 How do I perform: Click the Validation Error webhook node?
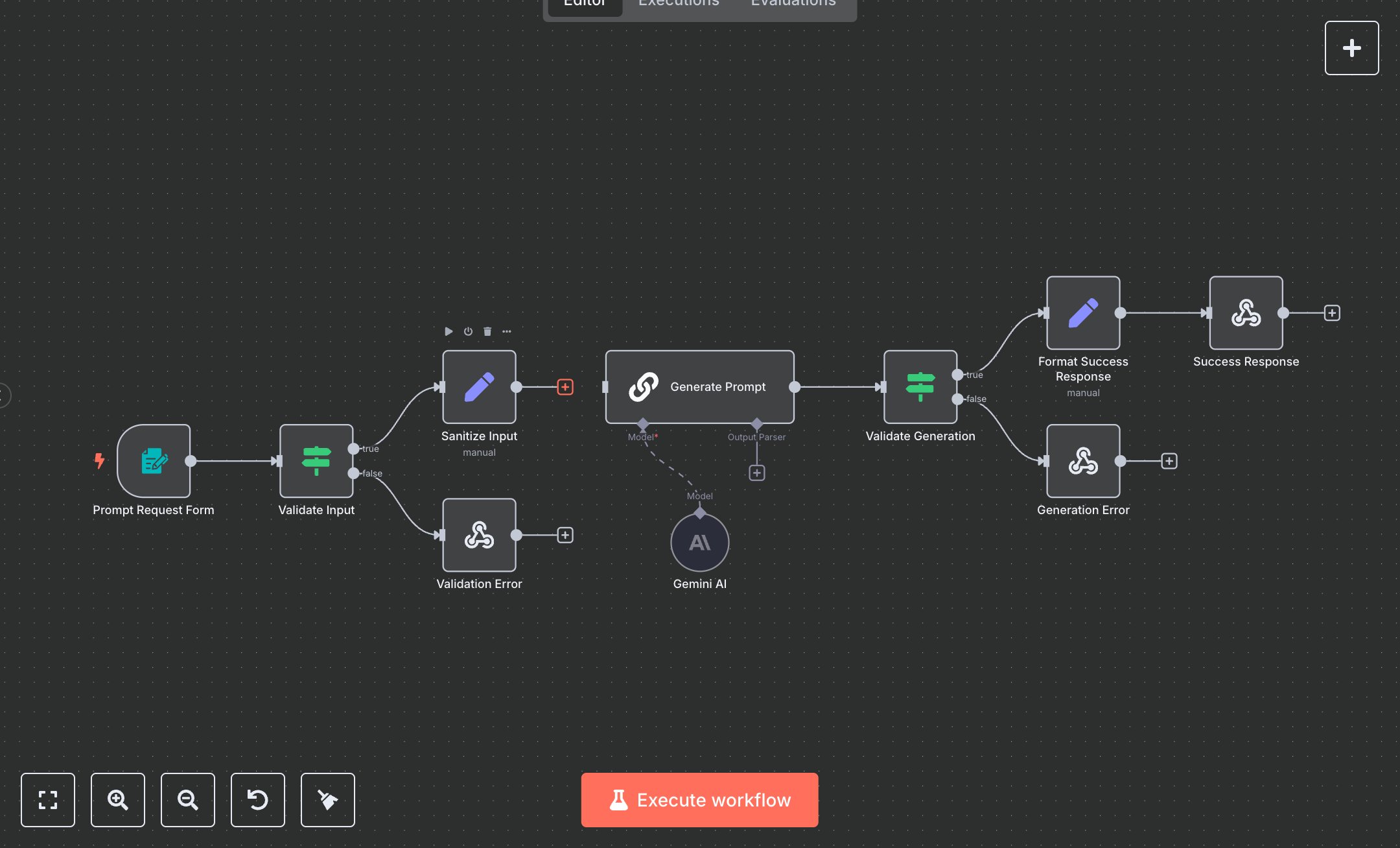[478, 536]
